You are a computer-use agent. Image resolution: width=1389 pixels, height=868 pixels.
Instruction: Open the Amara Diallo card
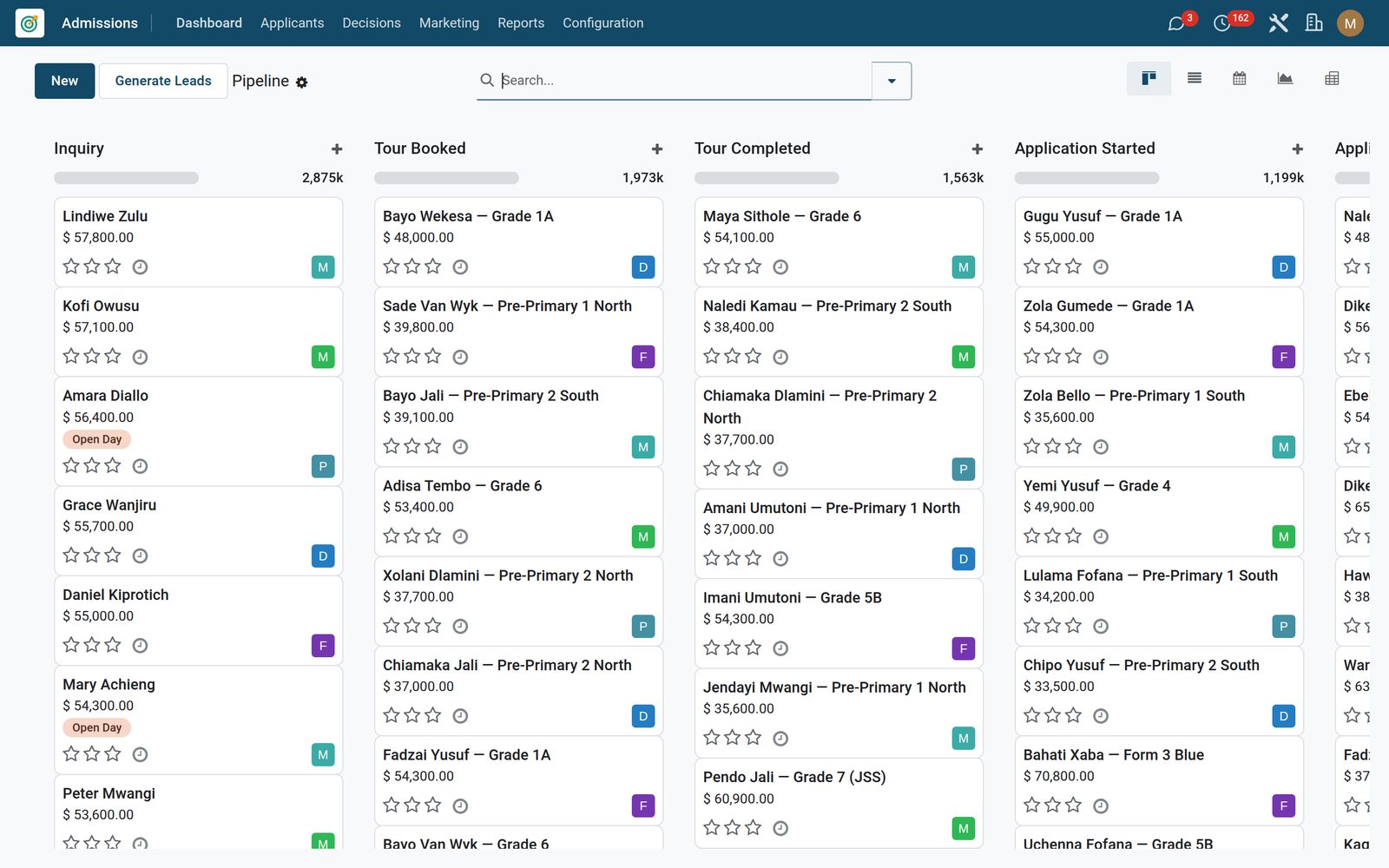pos(198,431)
